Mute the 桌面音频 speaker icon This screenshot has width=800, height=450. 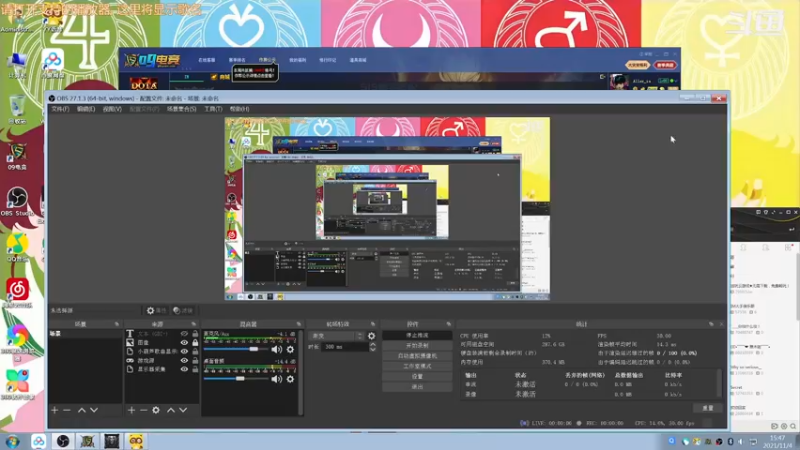pyautogui.click(x=277, y=379)
